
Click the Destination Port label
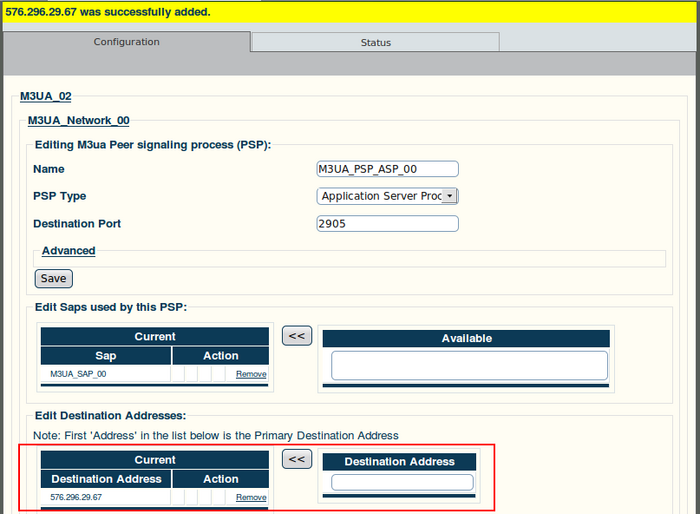point(77,224)
